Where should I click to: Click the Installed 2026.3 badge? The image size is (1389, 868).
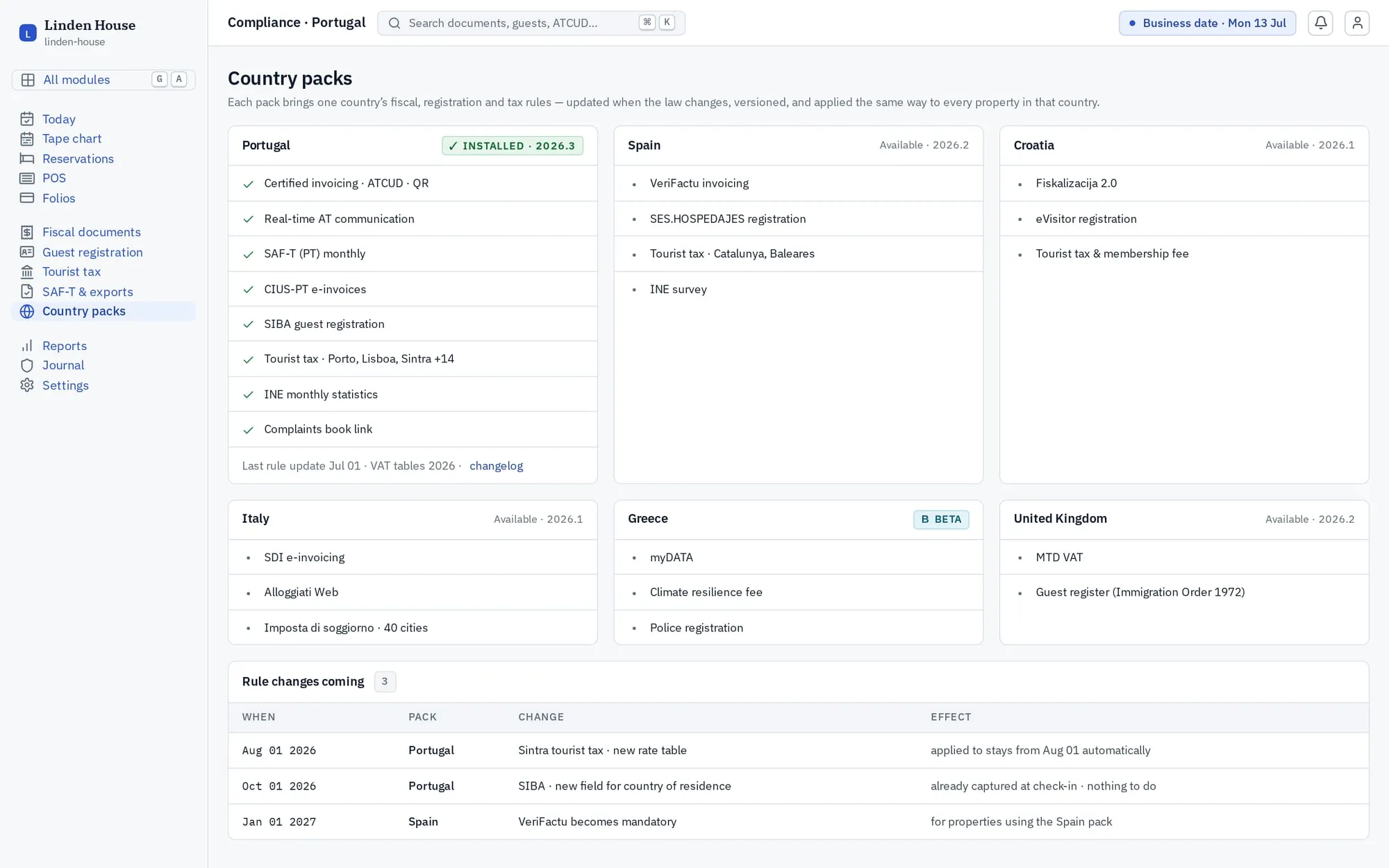(x=513, y=146)
